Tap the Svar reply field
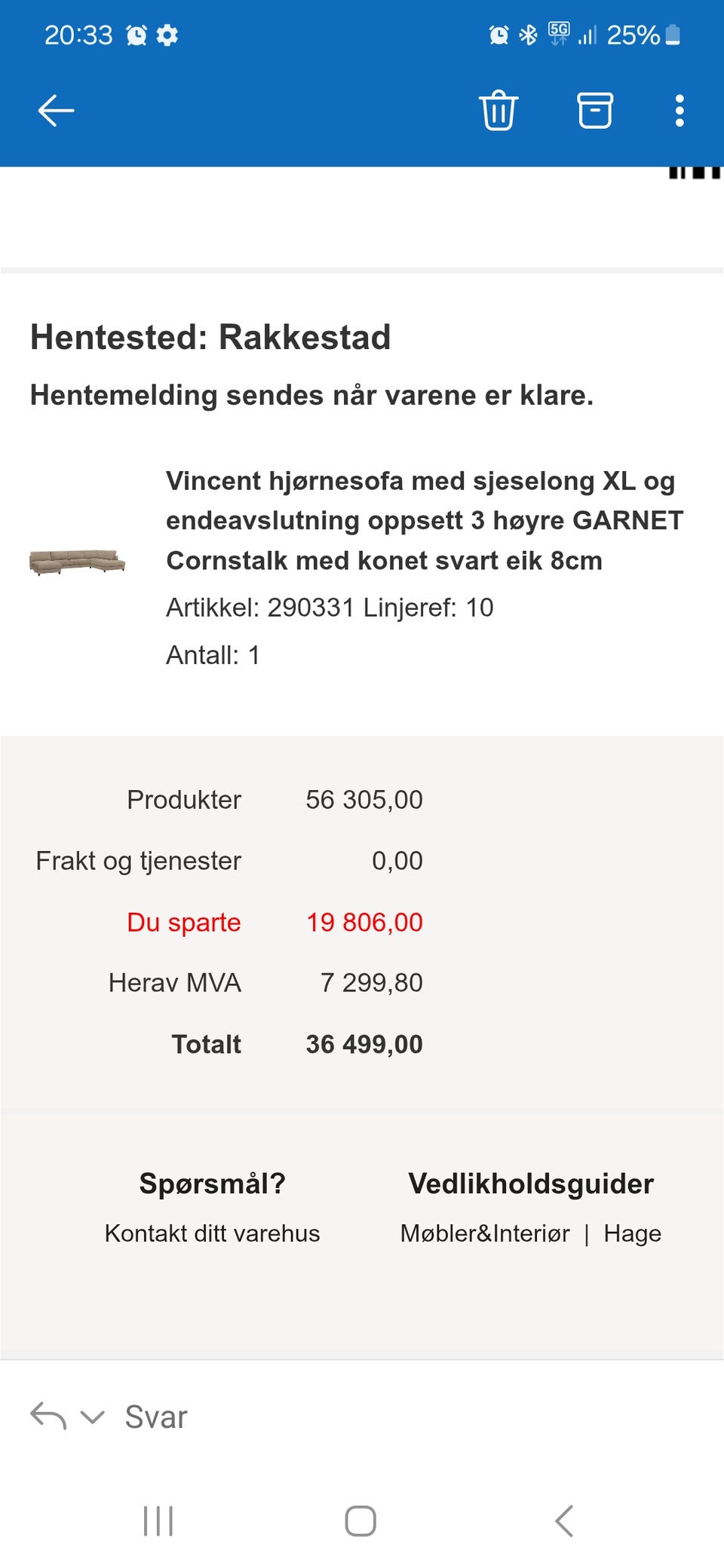Viewport: 724px width, 1568px height. pos(156,1417)
